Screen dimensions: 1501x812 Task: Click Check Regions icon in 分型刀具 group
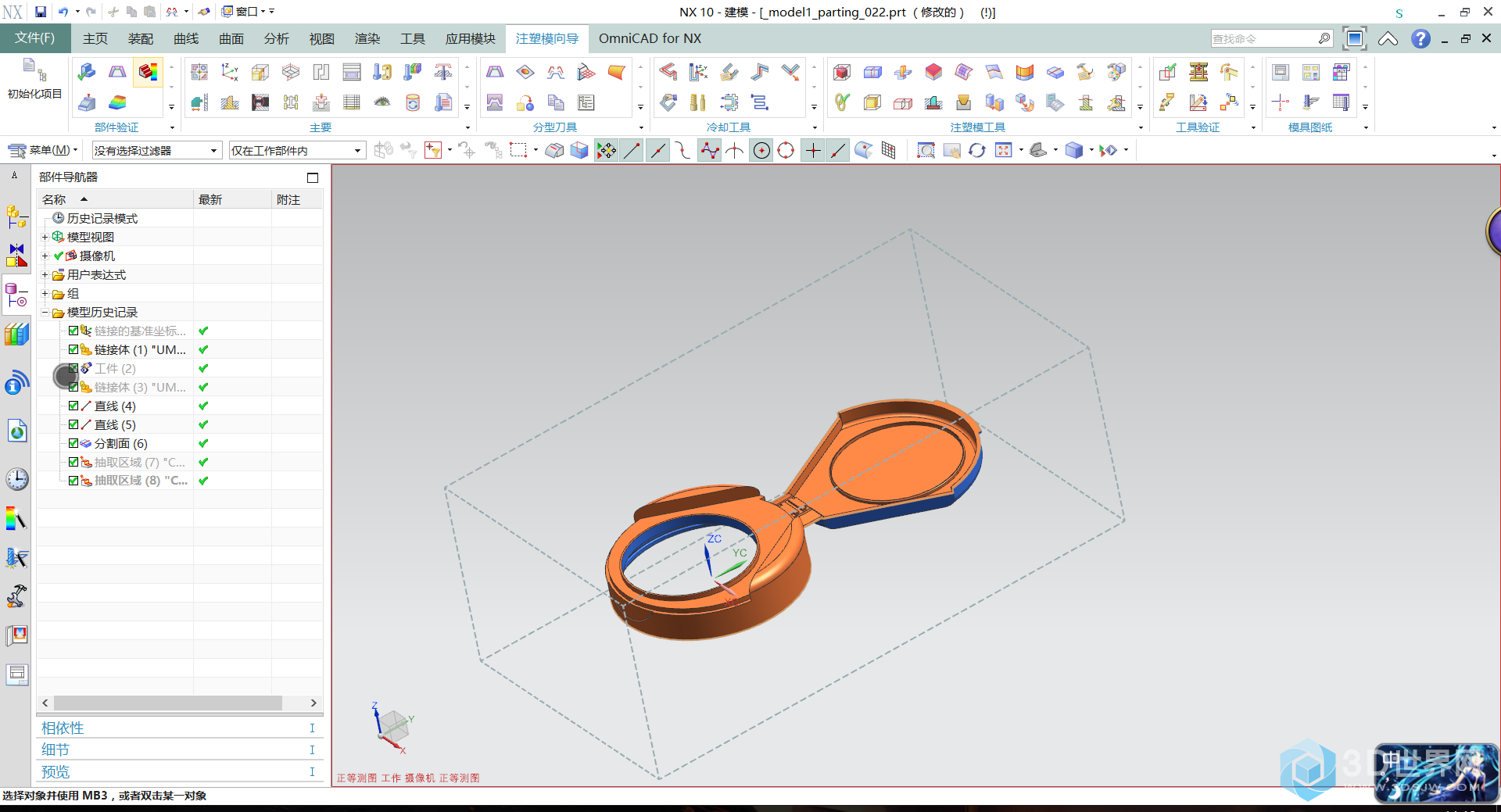[x=495, y=73]
